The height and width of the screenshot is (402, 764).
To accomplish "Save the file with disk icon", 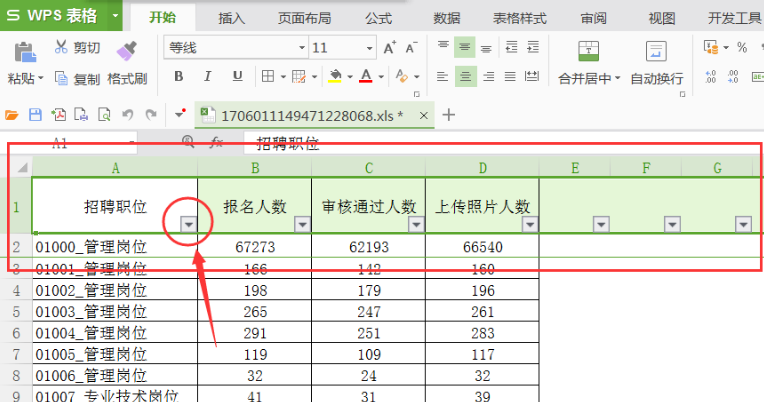I will point(35,115).
